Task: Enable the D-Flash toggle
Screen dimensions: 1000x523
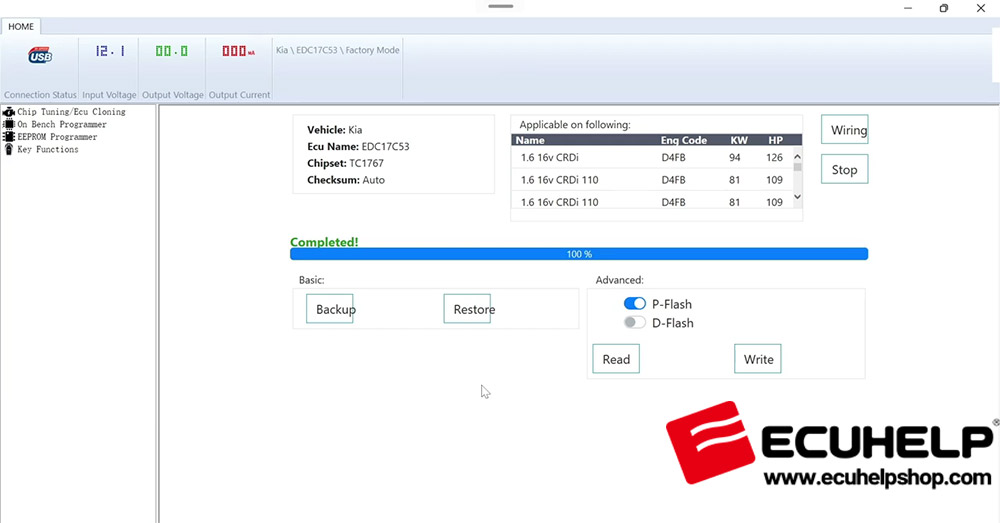Action: [x=635, y=322]
